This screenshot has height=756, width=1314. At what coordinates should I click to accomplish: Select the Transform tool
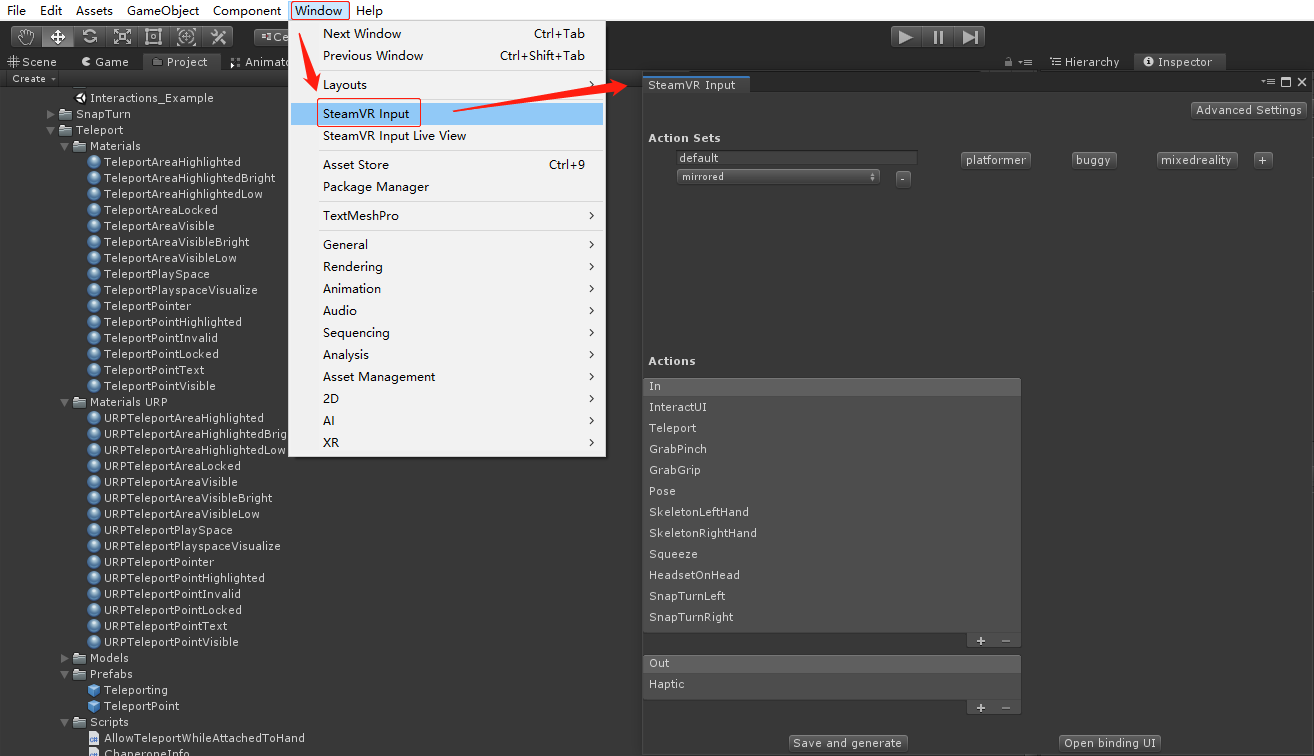[x=186, y=37]
